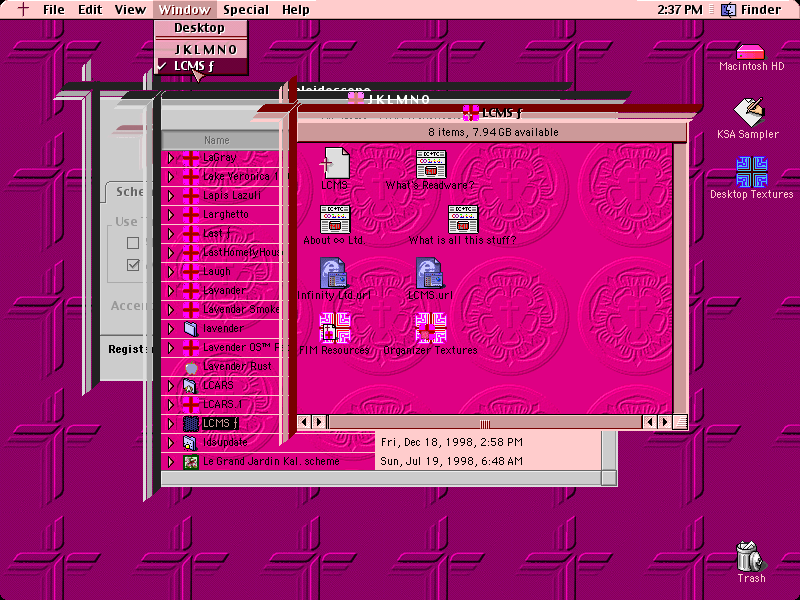
Task: Click the cross icon beside Lapis Lazuli
Action: pyautogui.click(x=191, y=196)
